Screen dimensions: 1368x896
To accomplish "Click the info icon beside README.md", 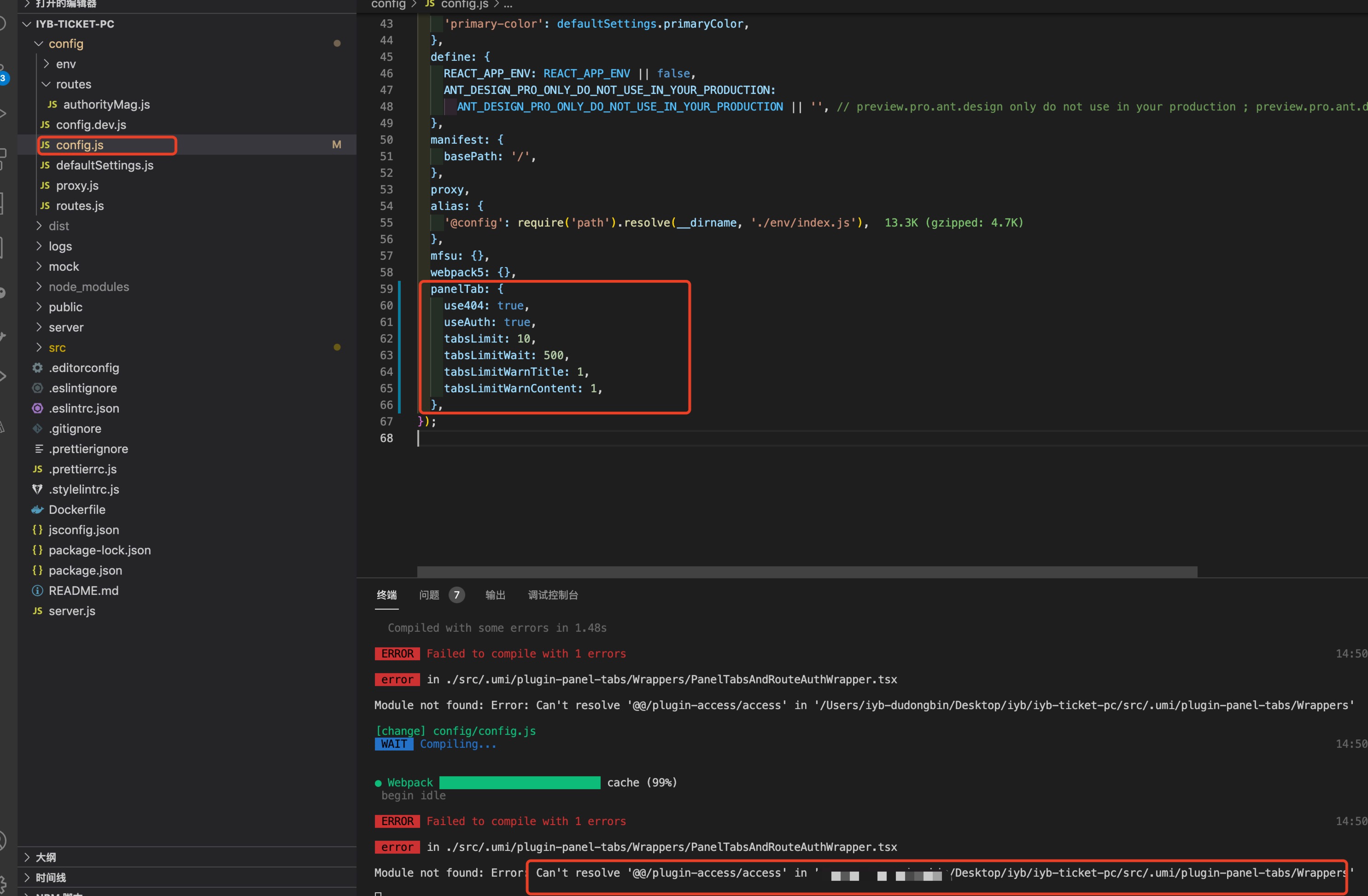I will (x=37, y=590).
